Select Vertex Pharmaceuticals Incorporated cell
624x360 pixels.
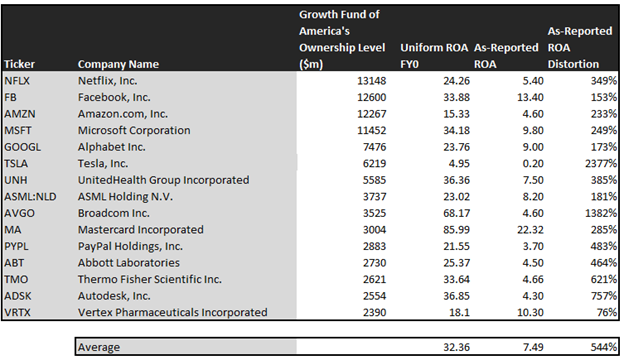172,313
